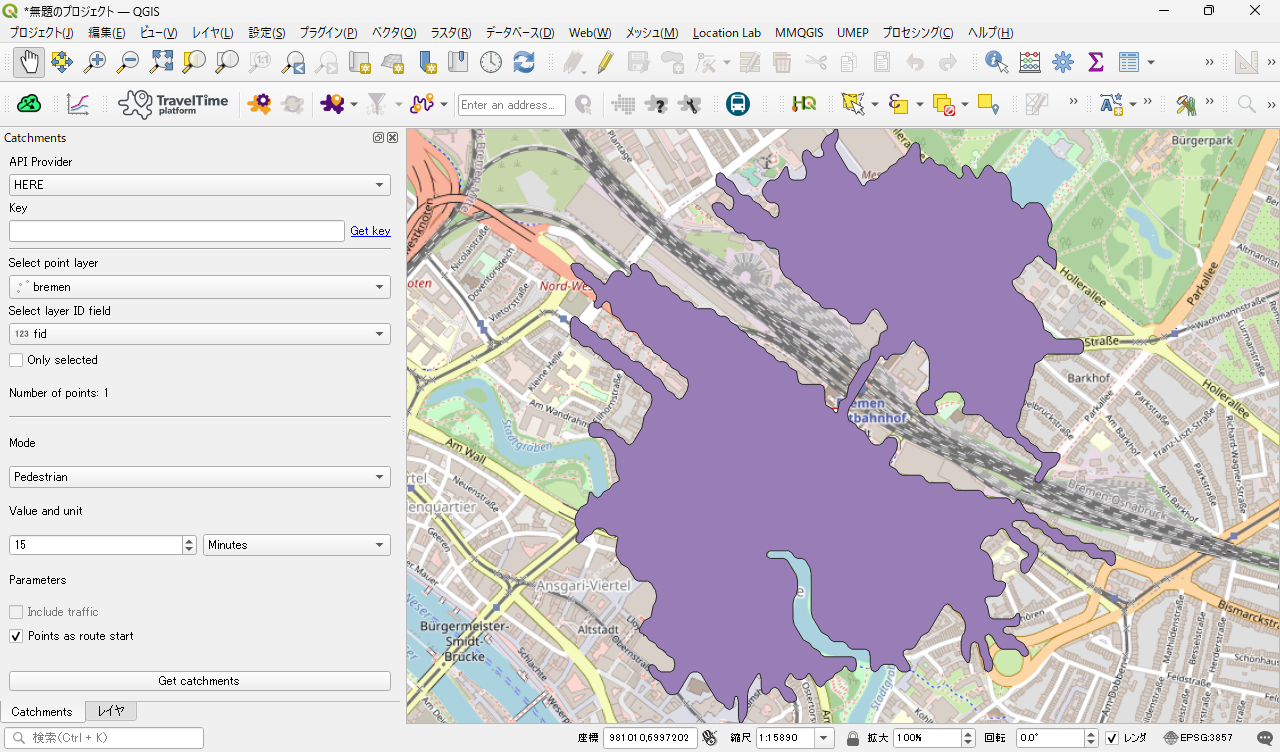Viewport: 1280px width, 752px height.
Task: Open statistical summary sigma icon
Action: pyautogui.click(x=1096, y=62)
